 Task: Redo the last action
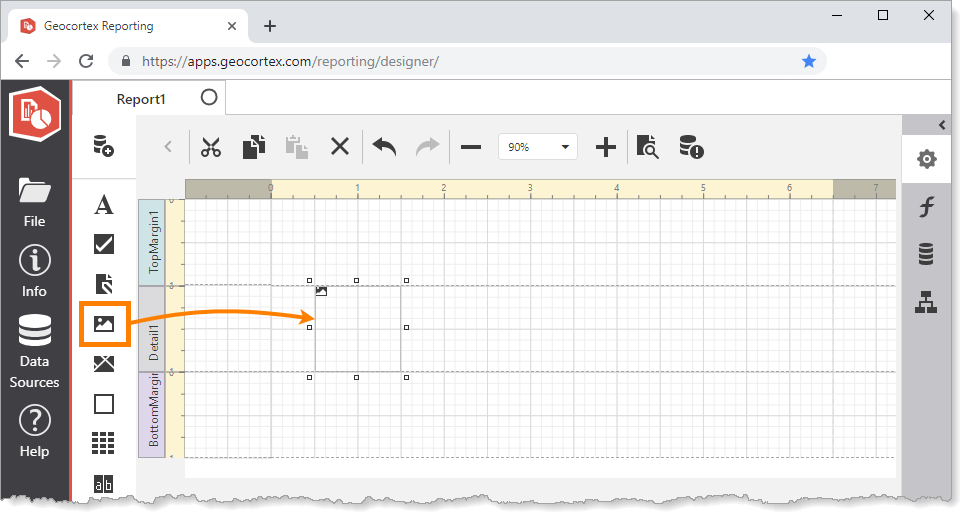tap(428, 147)
